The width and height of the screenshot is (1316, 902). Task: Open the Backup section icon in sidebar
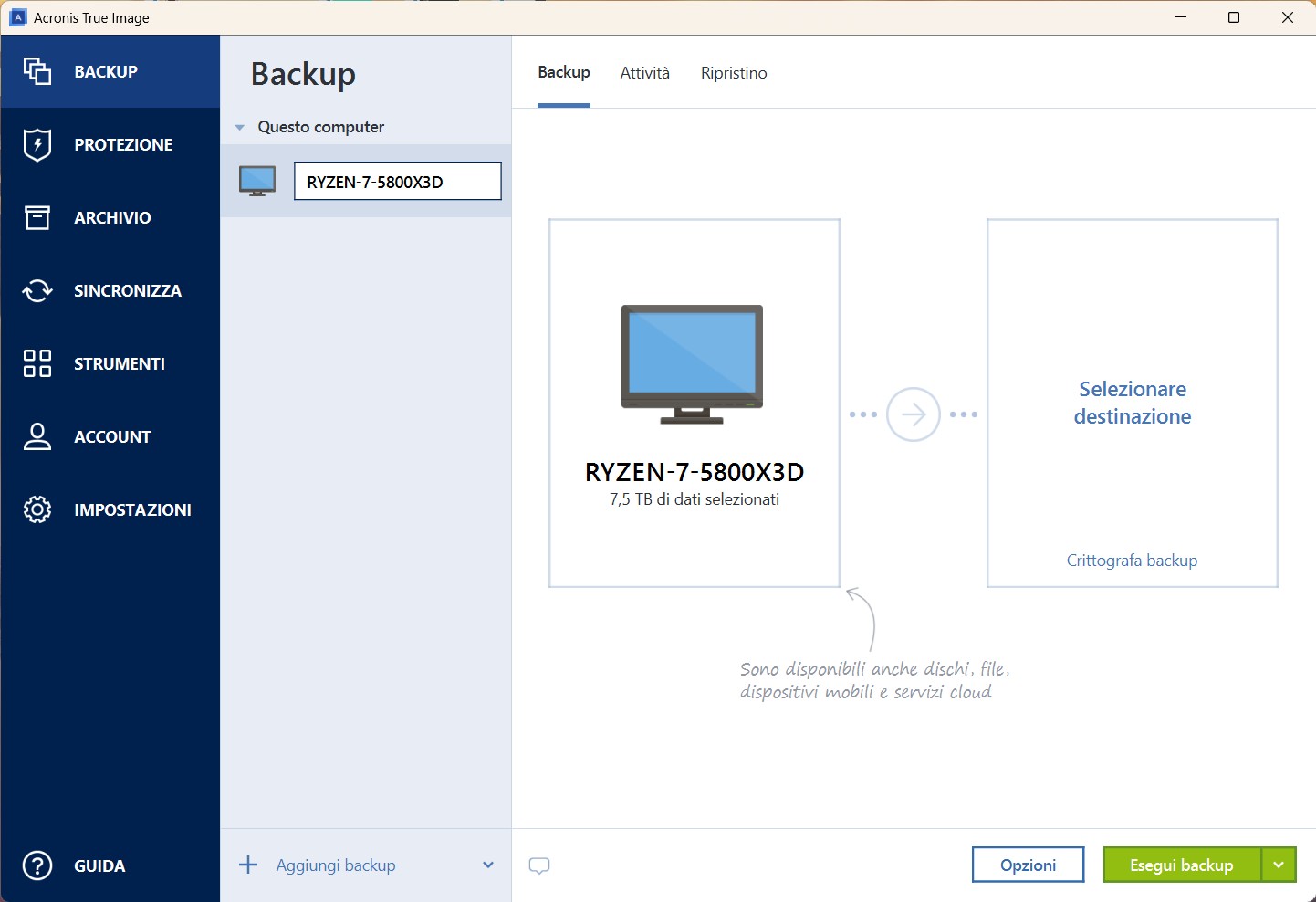(x=37, y=71)
